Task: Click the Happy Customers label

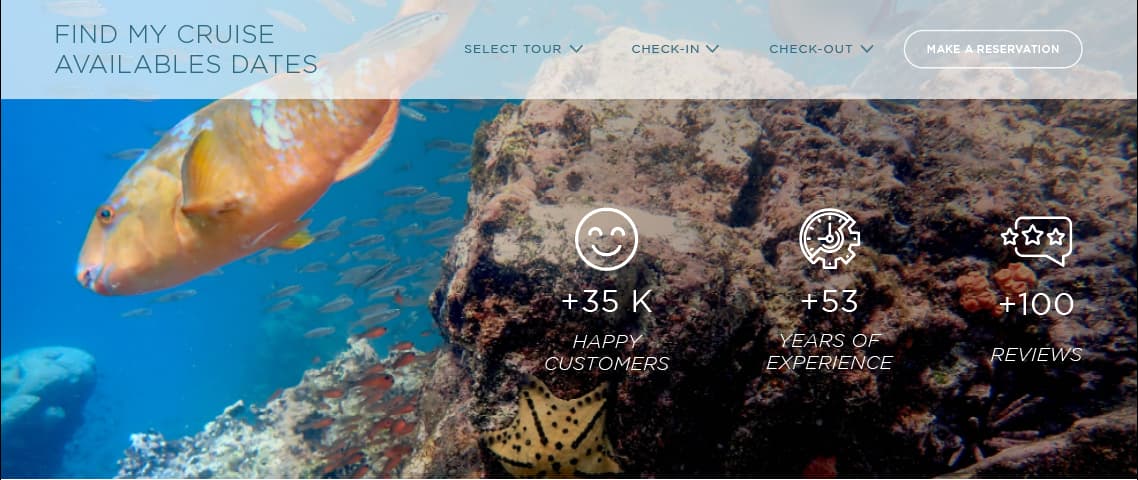Action: (x=607, y=352)
